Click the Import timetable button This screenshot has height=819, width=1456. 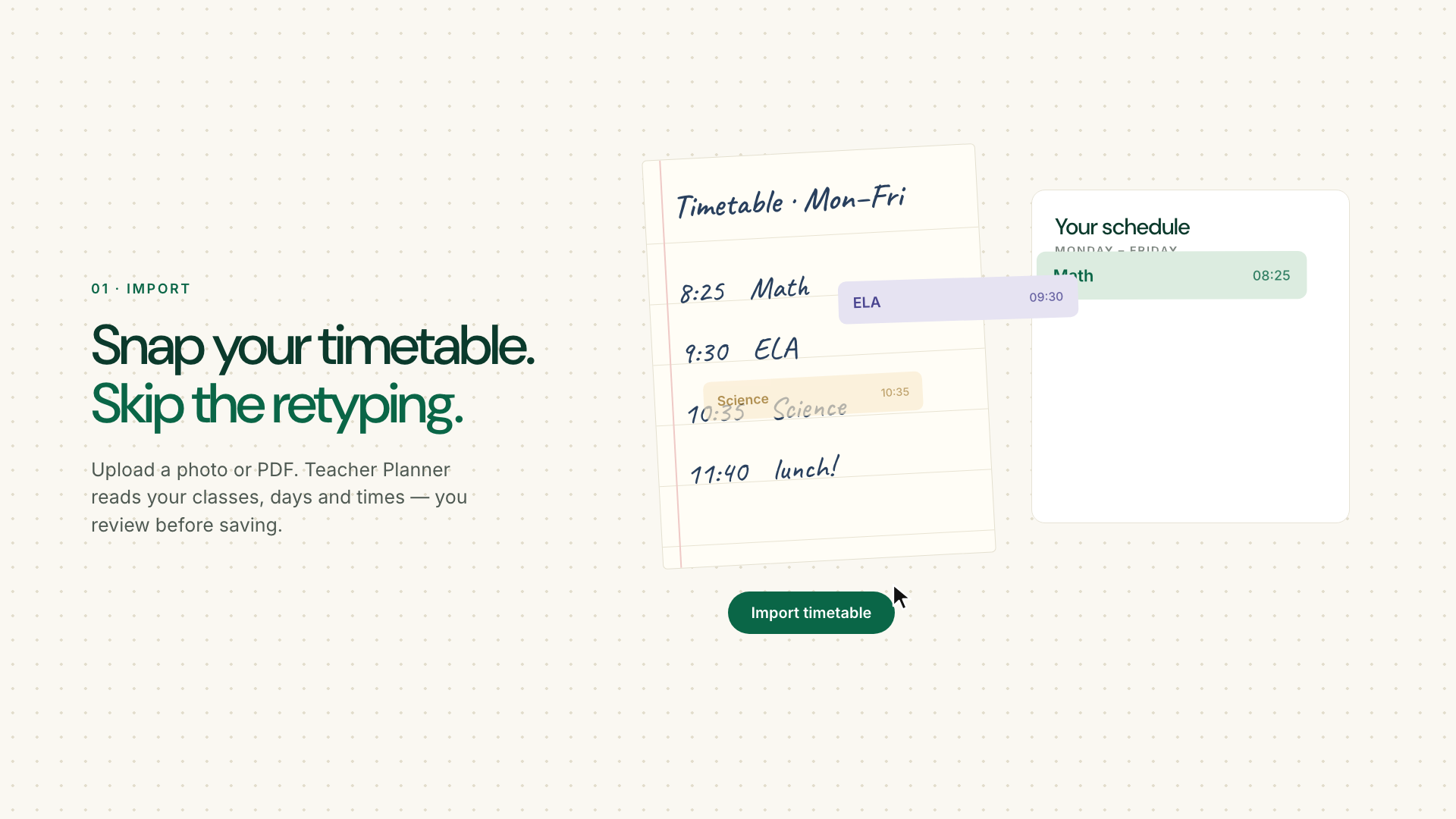[x=811, y=613]
